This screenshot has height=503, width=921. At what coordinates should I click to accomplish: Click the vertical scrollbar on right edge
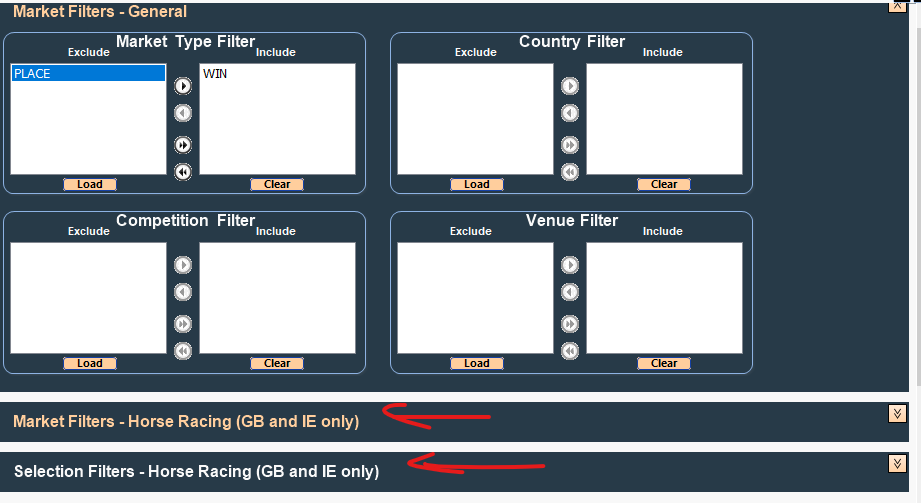[x=915, y=200]
